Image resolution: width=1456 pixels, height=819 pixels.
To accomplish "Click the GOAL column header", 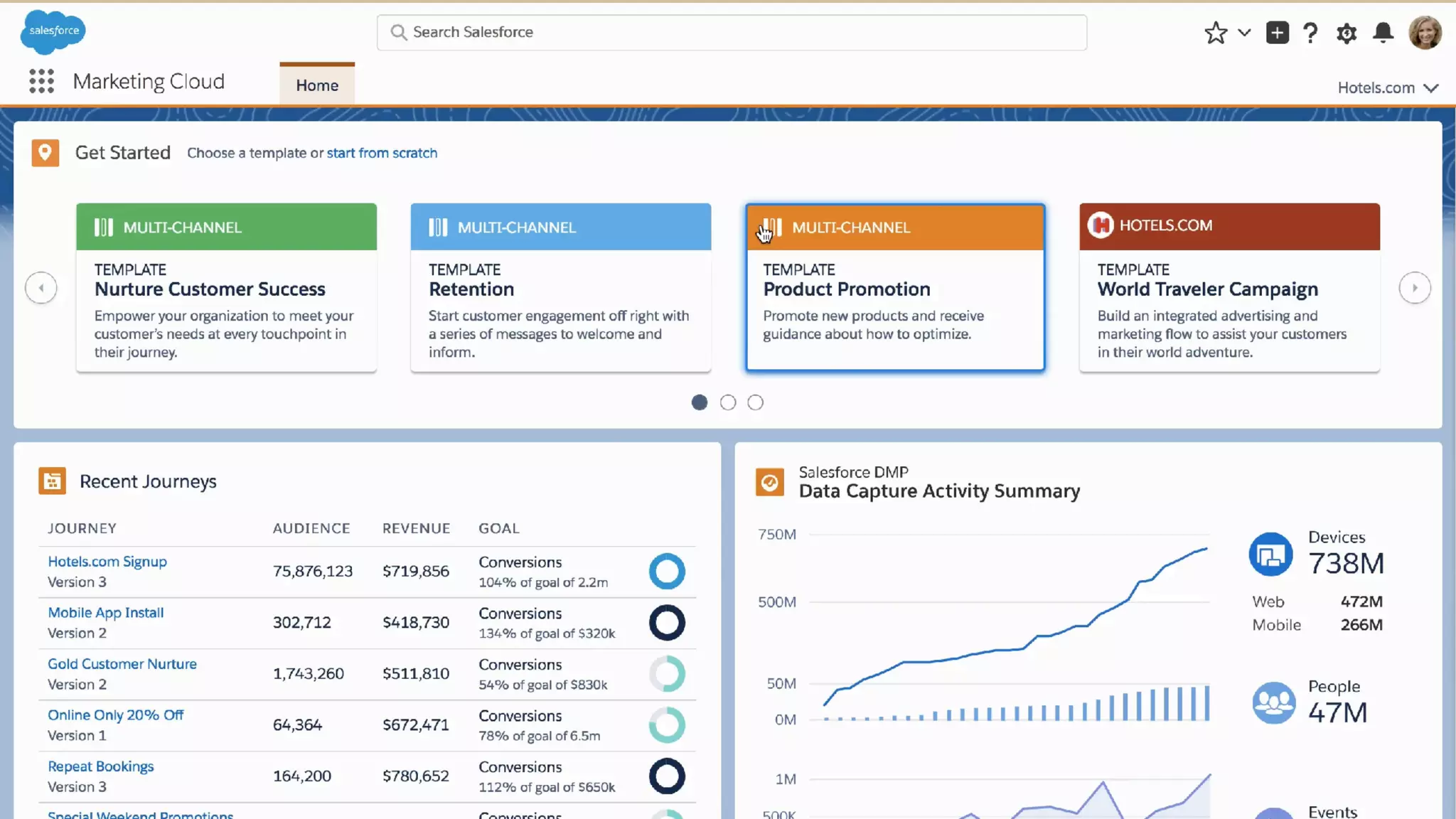I will coord(498,528).
